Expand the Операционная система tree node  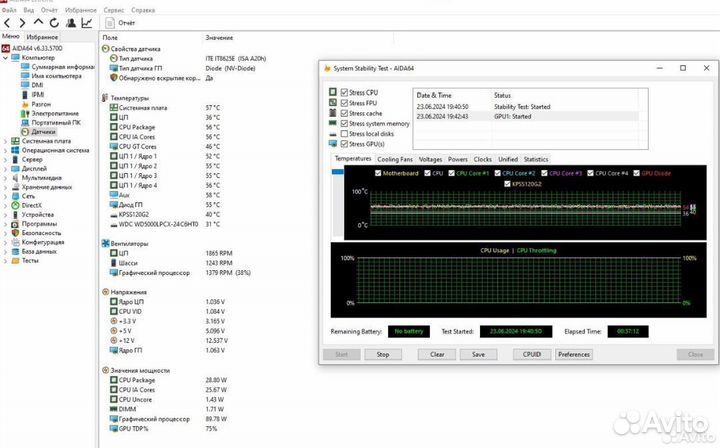click(x=6, y=151)
